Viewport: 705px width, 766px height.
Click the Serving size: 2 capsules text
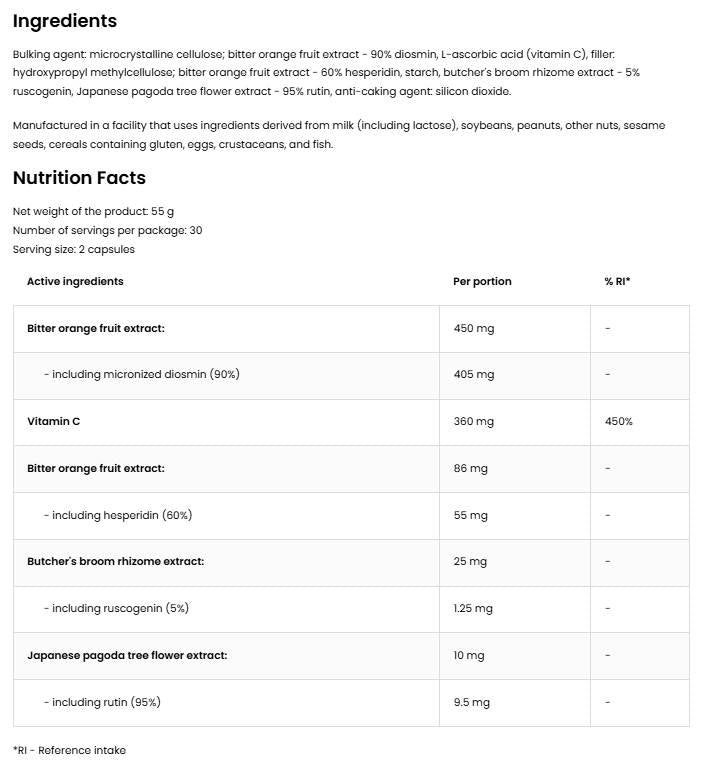point(73,249)
